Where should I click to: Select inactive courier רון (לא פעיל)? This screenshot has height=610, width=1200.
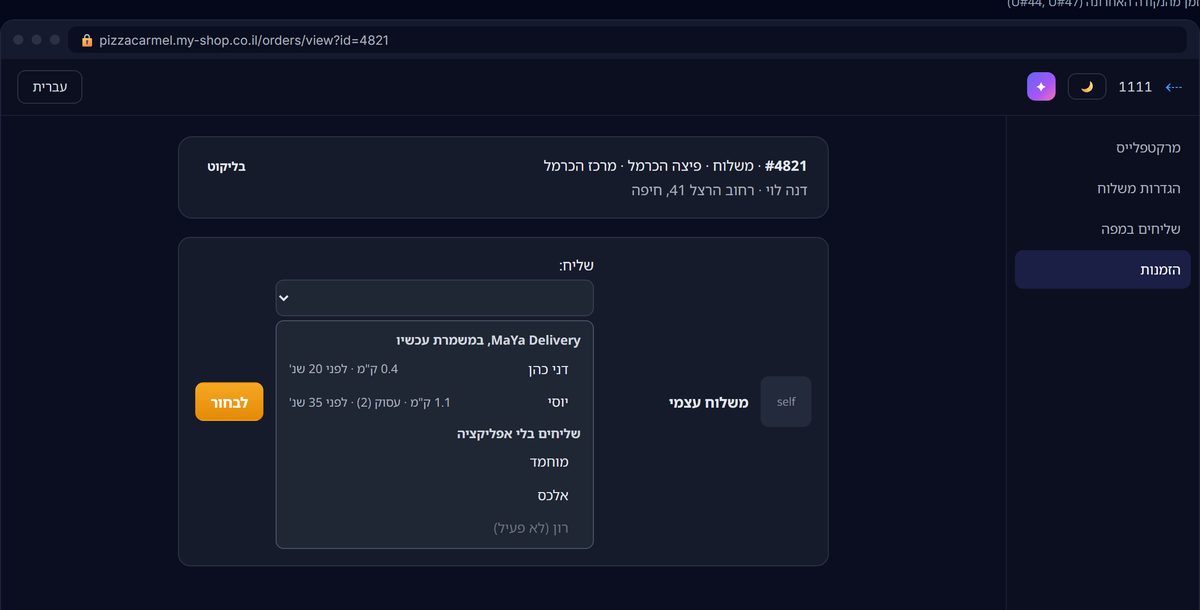(x=435, y=528)
